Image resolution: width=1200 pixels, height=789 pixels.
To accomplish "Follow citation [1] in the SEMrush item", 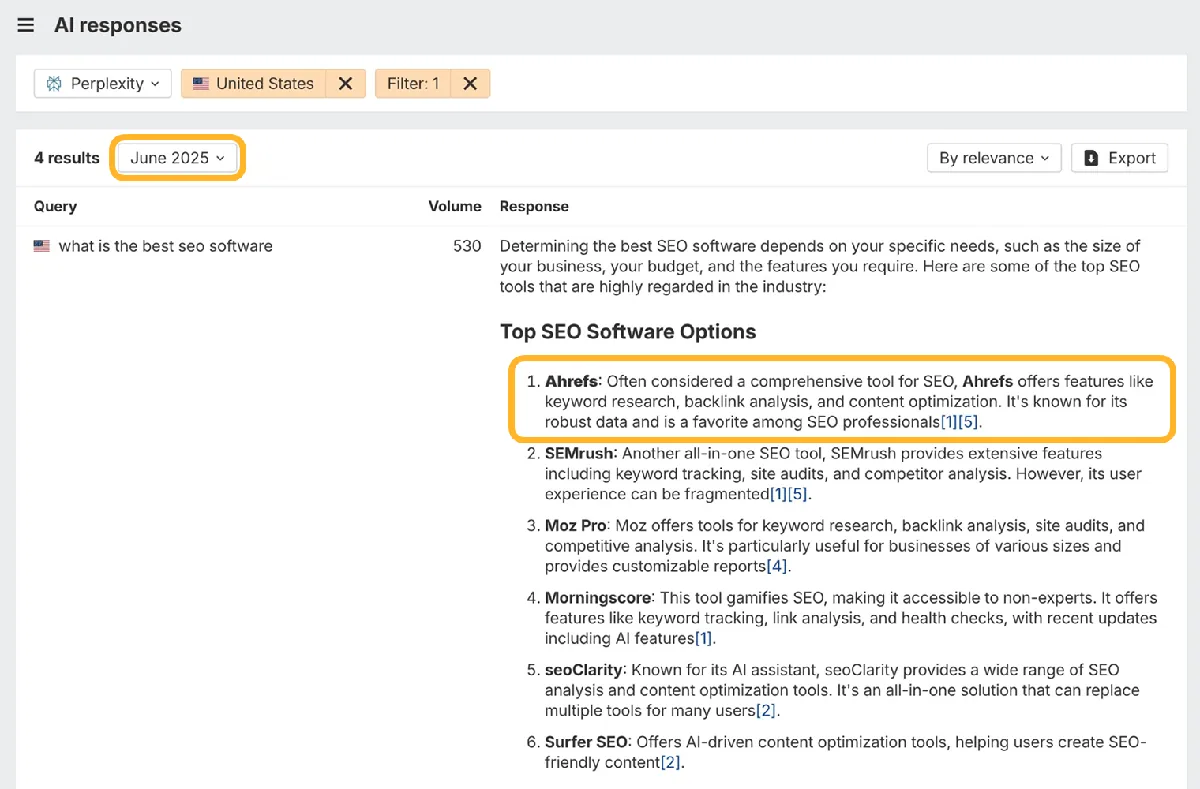I will pos(778,494).
